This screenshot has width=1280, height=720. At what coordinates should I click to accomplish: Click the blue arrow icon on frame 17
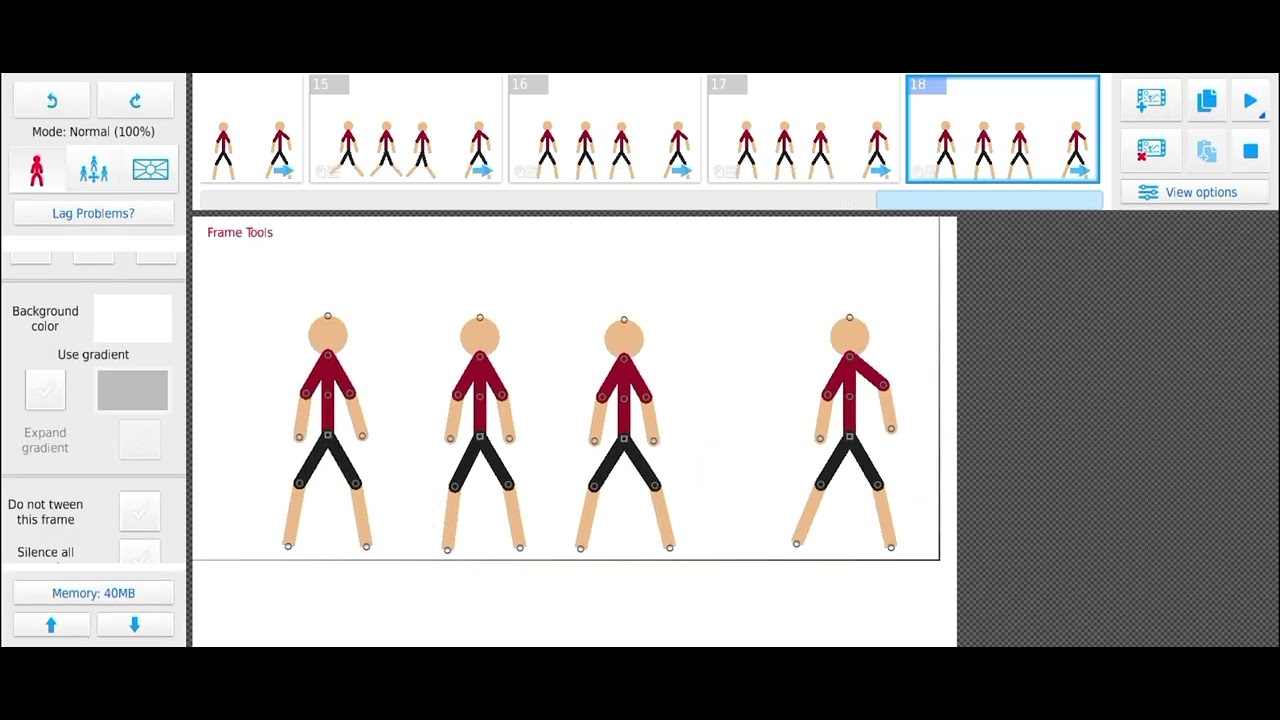(x=880, y=171)
